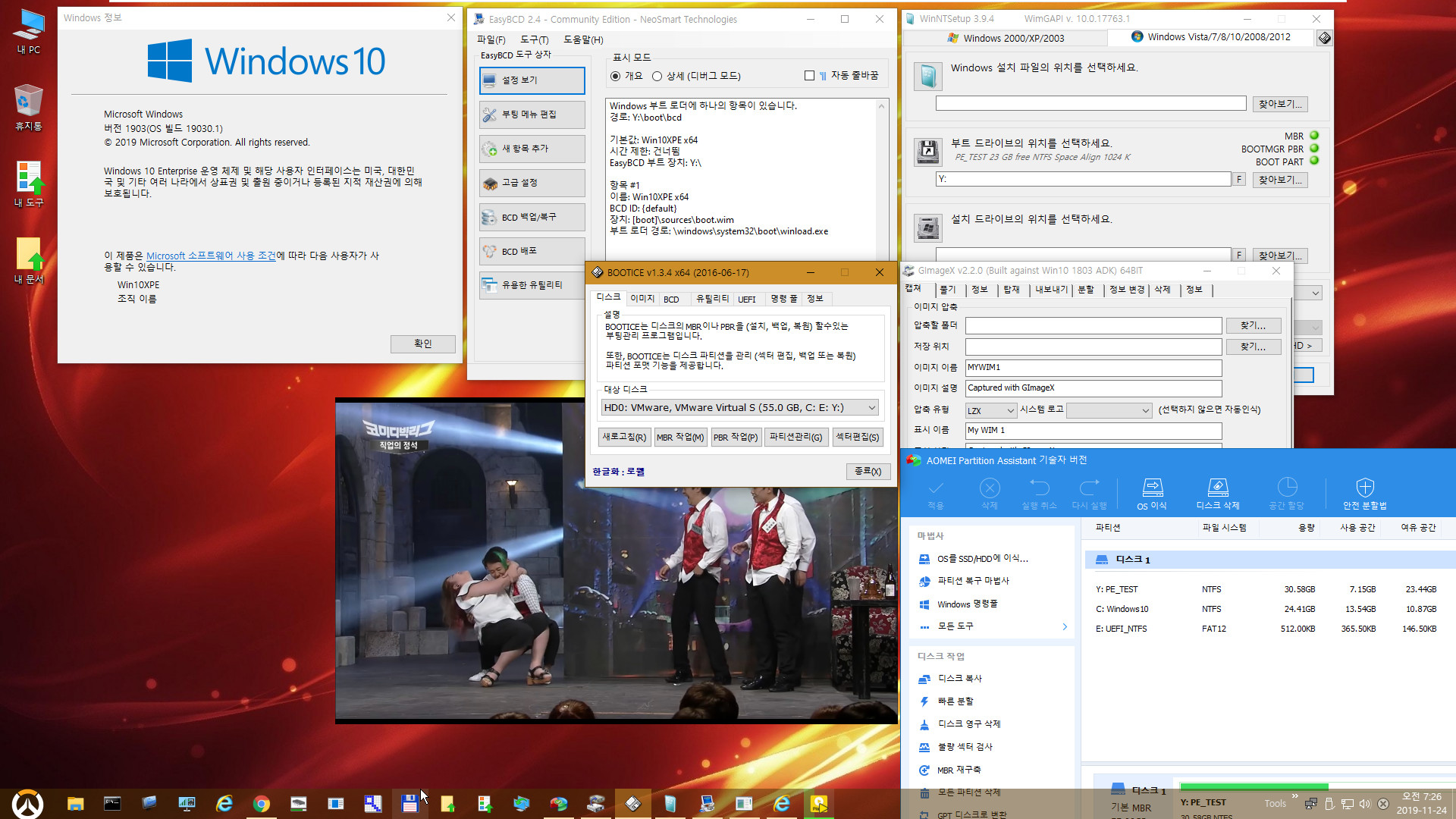Image resolution: width=1456 pixels, height=819 pixels.
Task: Select MBR 재구축 in AOMEI sidebar
Action: click(959, 770)
